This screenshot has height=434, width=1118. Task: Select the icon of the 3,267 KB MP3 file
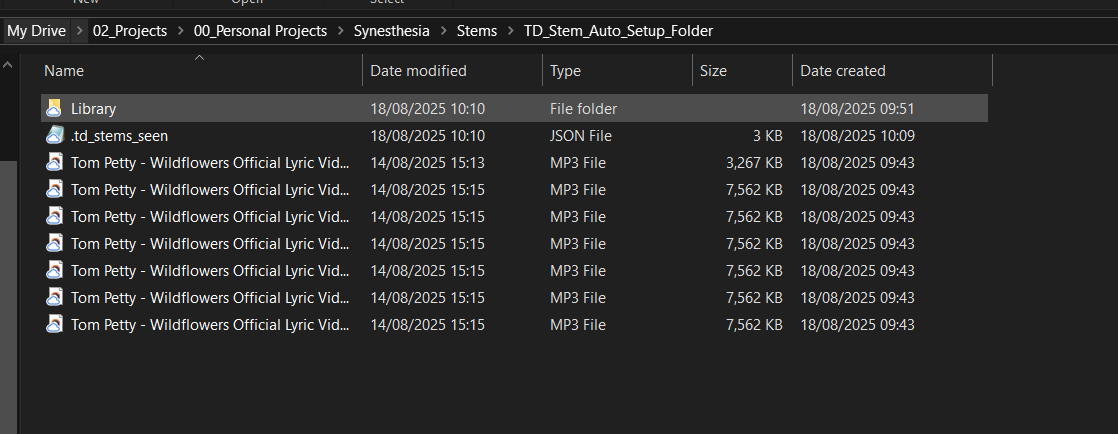tap(54, 162)
